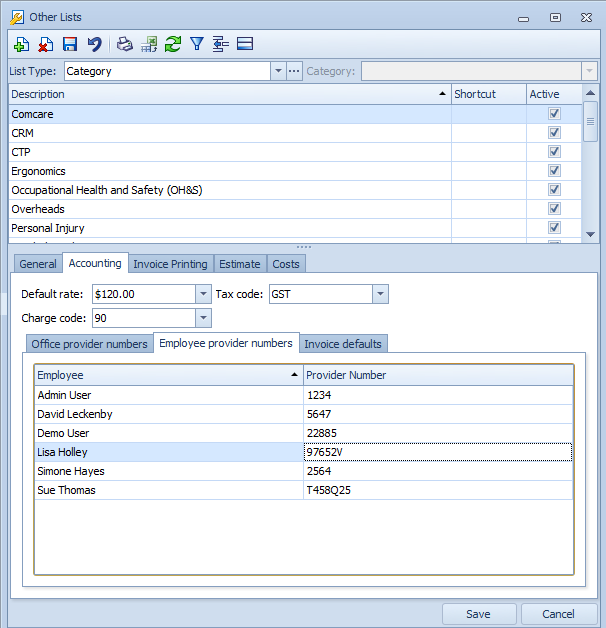
Task: Click the ellipsis button next to List Type
Action: [x=294, y=71]
